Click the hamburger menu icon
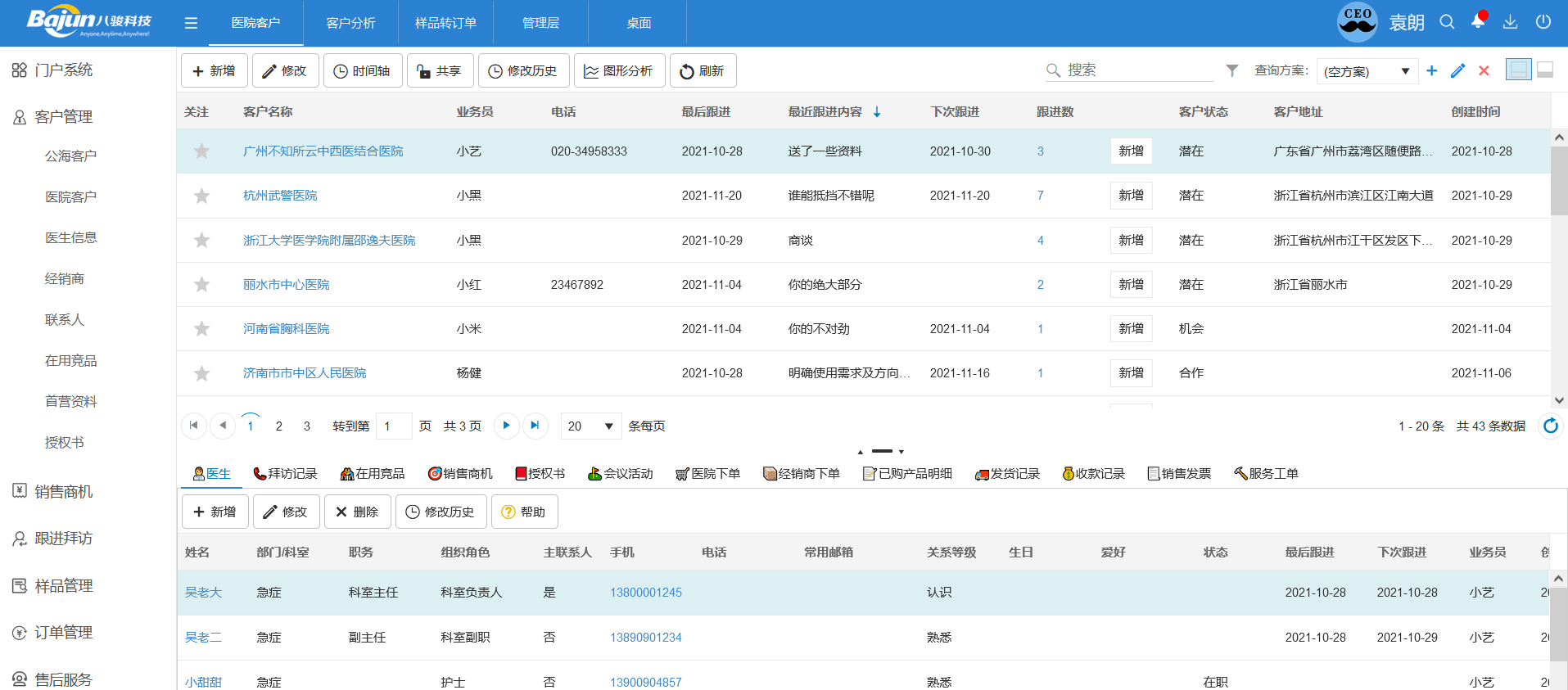 [191, 23]
